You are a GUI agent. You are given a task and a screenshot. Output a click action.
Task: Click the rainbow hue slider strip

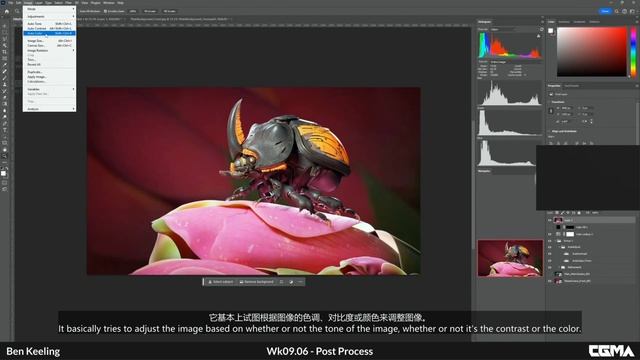(x=633, y=52)
